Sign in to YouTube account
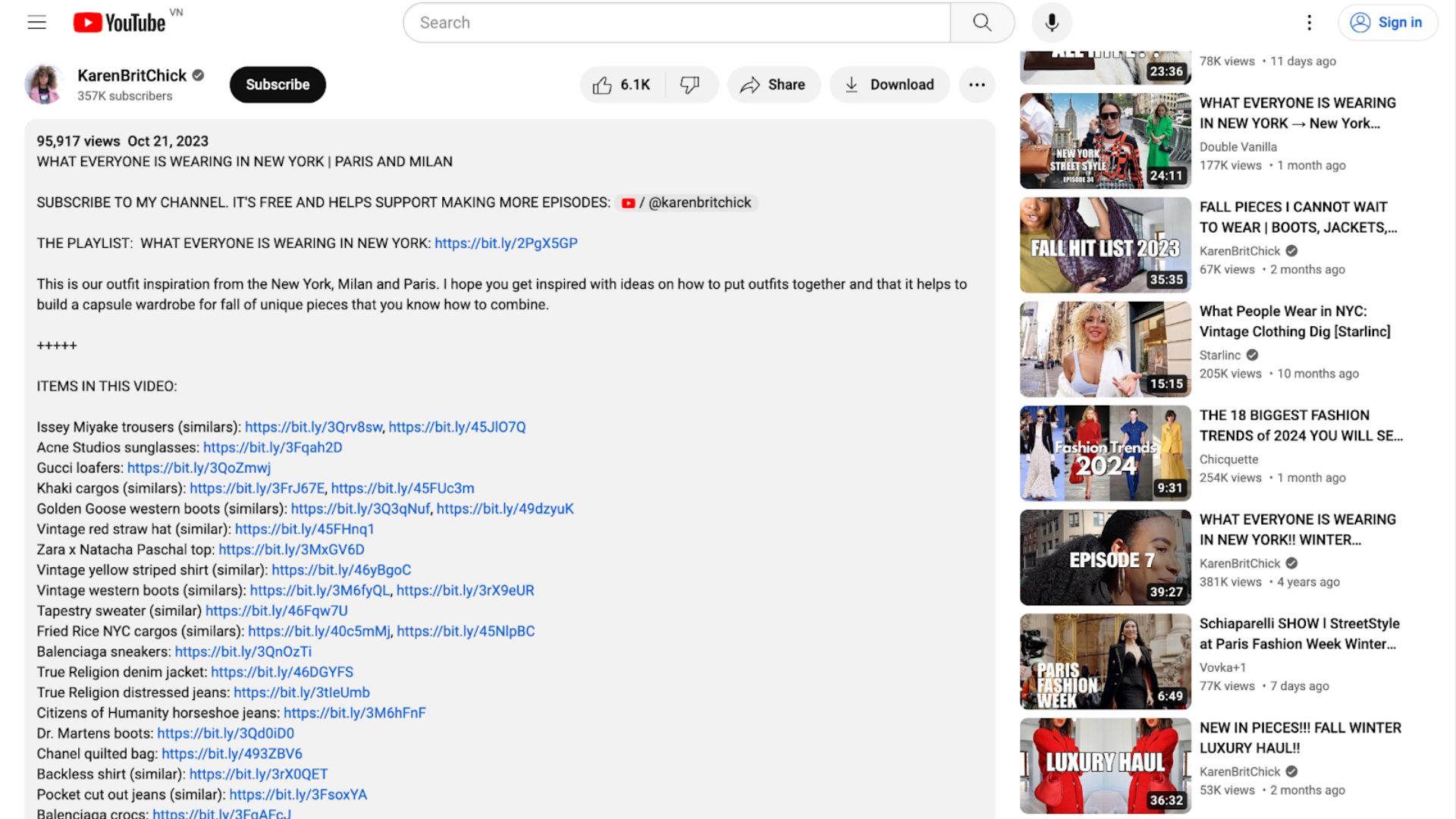 1388,23
